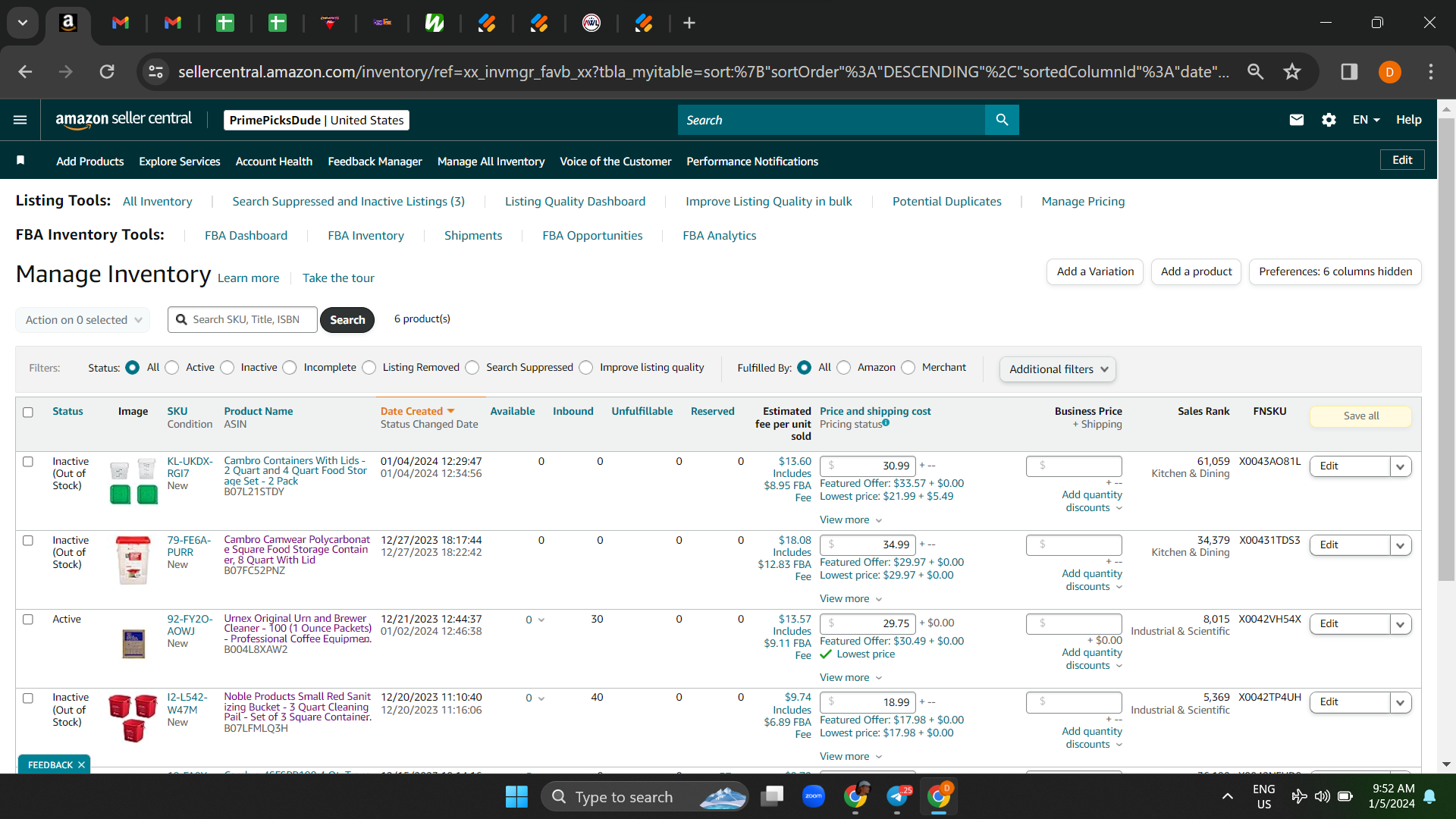The width and height of the screenshot is (1456, 819).
Task: Close the Feedback tab with X
Action: tap(81, 765)
